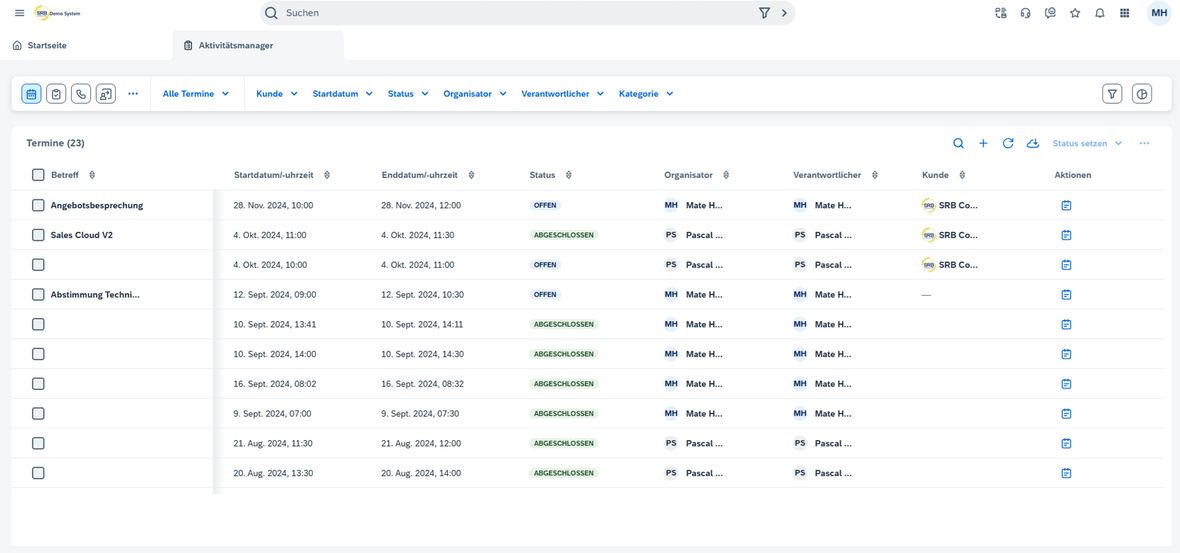The height and width of the screenshot is (553, 1180).
Task: Open the app launcher grid icon
Action: coord(1124,13)
